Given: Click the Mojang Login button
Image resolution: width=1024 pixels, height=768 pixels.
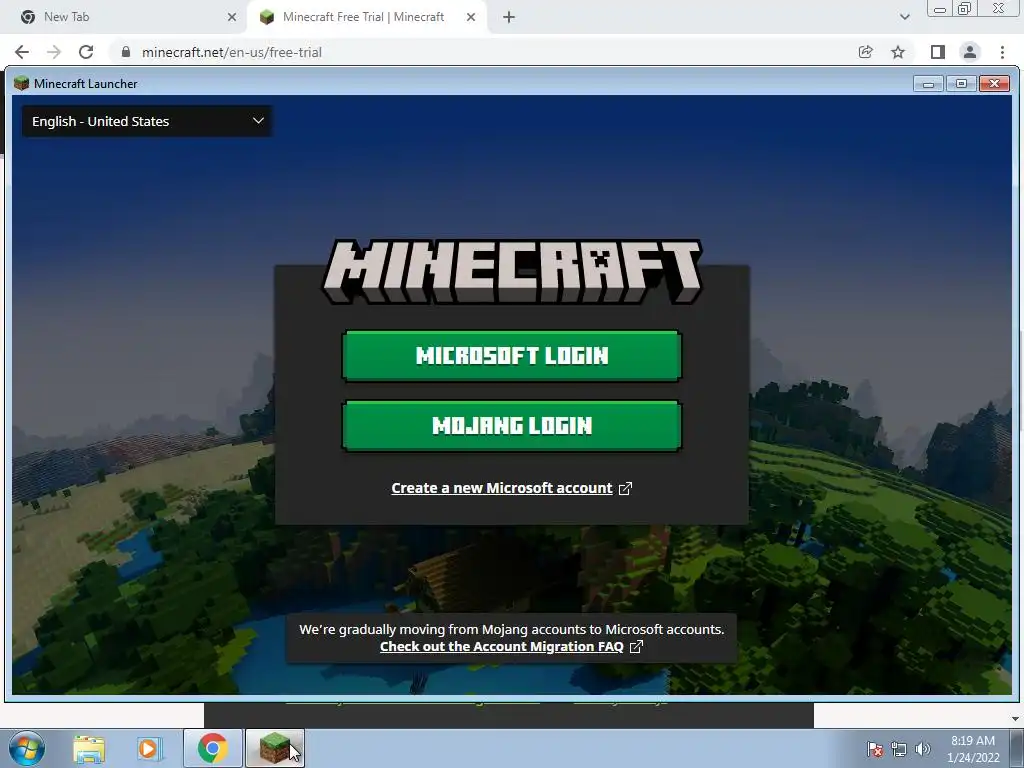Looking at the screenshot, I should [511, 426].
